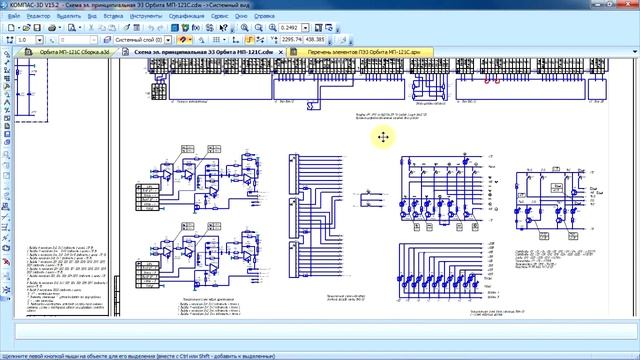The height and width of the screenshot is (360, 640).
Task: Toggle orthogonal drawing mode
Action: point(249,40)
